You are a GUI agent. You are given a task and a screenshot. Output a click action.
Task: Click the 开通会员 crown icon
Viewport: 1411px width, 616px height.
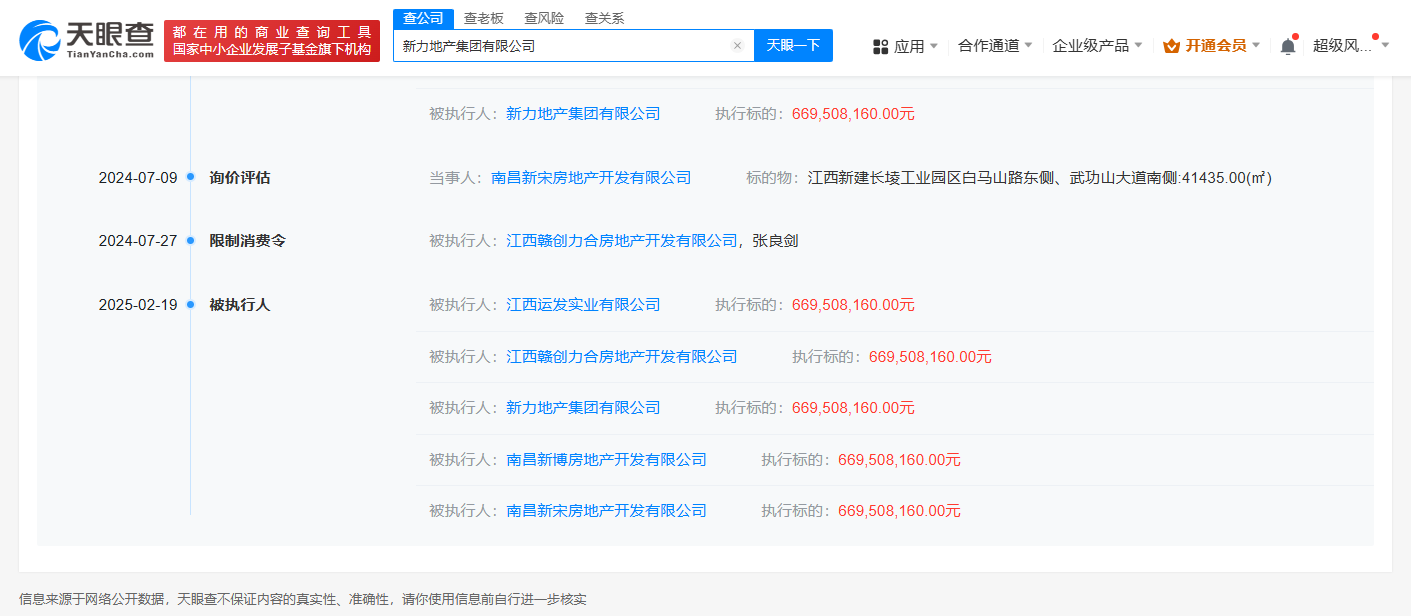(x=1171, y=46)
